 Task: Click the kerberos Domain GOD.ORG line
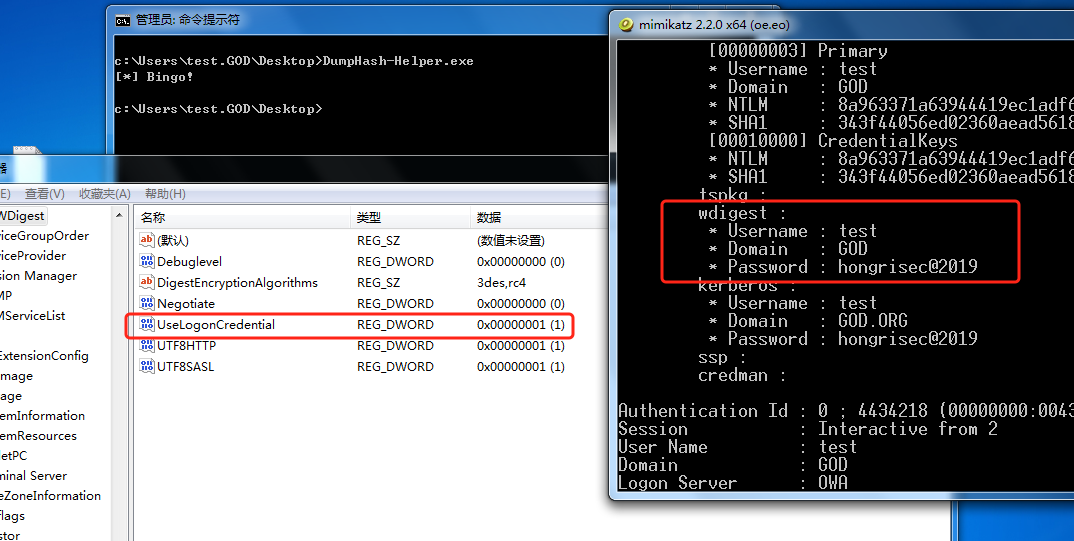coord(808,321)
